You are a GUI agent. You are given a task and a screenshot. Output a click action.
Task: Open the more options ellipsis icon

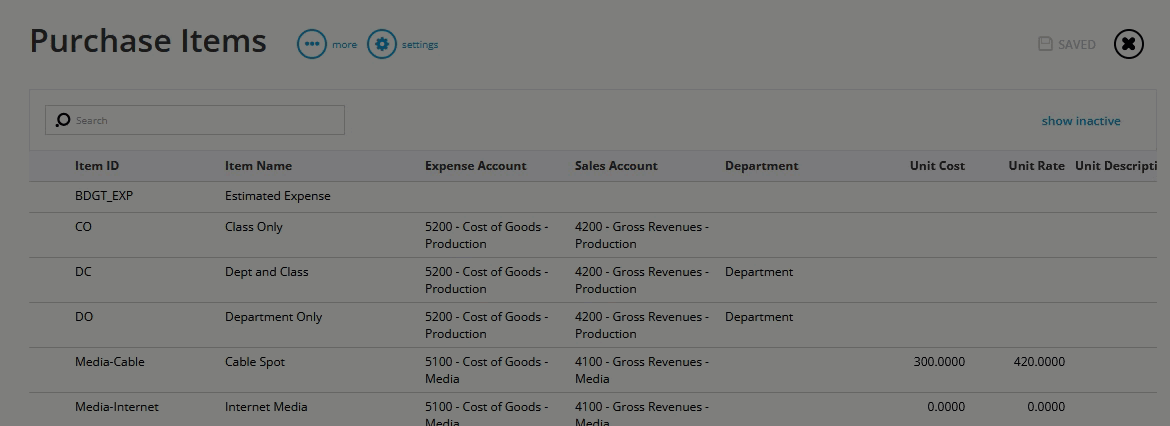click(312, 44)
